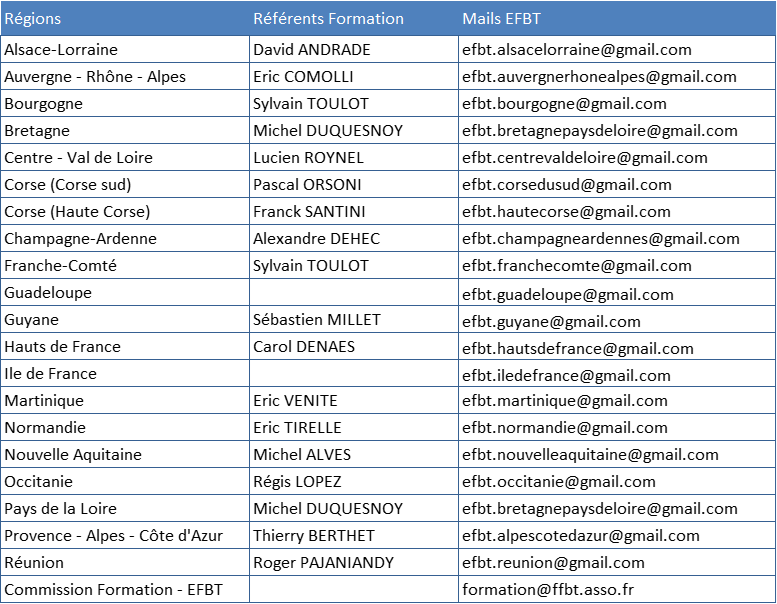Screen dimensions: 777x604
Task: Click fifteenth row cell under Mails EFBT
Action: (x=617, y=427)
